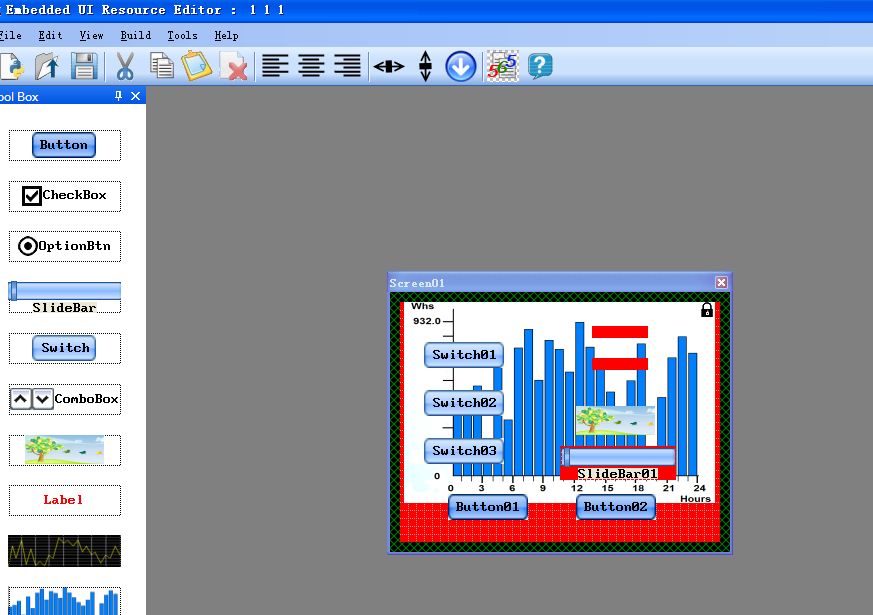
Task: Pin the Tool Box panel
Action: [118, 96]
